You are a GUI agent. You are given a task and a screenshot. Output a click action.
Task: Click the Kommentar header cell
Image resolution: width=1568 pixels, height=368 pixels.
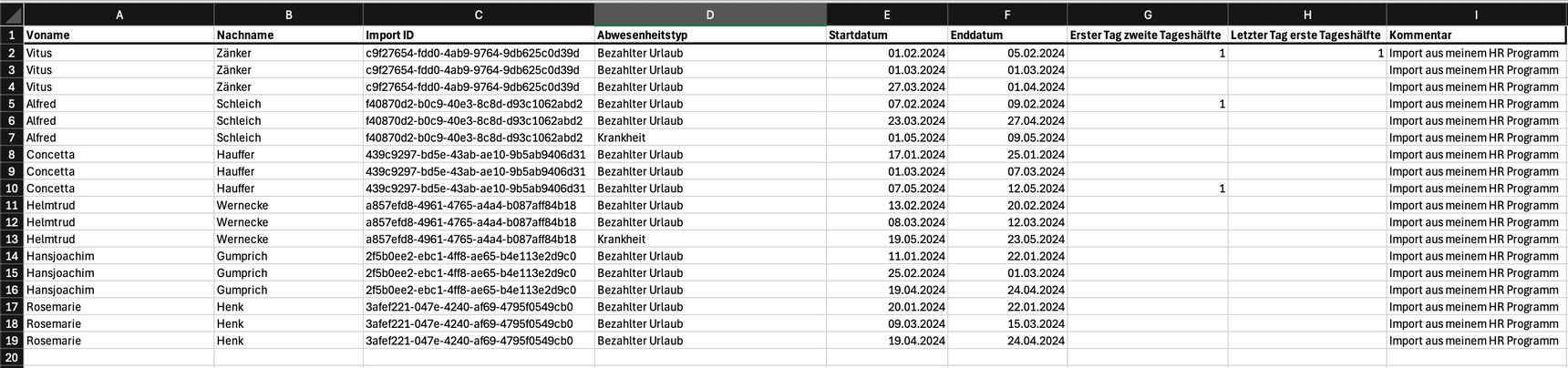point(1476,36)
